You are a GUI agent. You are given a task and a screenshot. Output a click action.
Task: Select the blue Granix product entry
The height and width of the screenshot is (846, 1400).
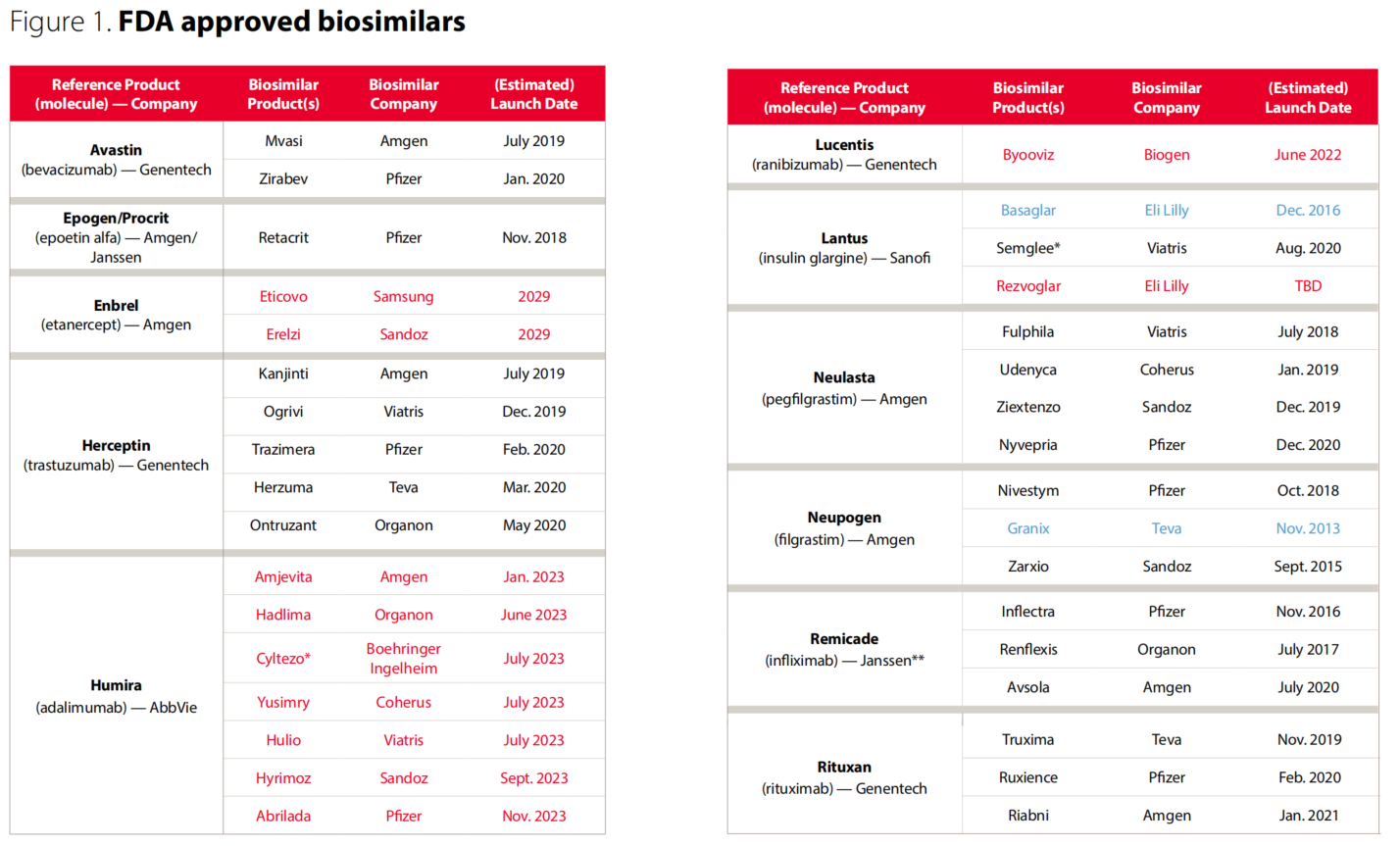pyautogui.click(x=1027, y=528)
